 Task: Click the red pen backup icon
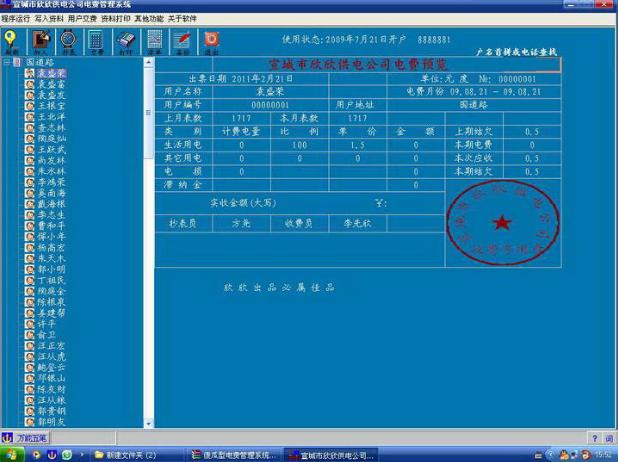pos(182,40)
